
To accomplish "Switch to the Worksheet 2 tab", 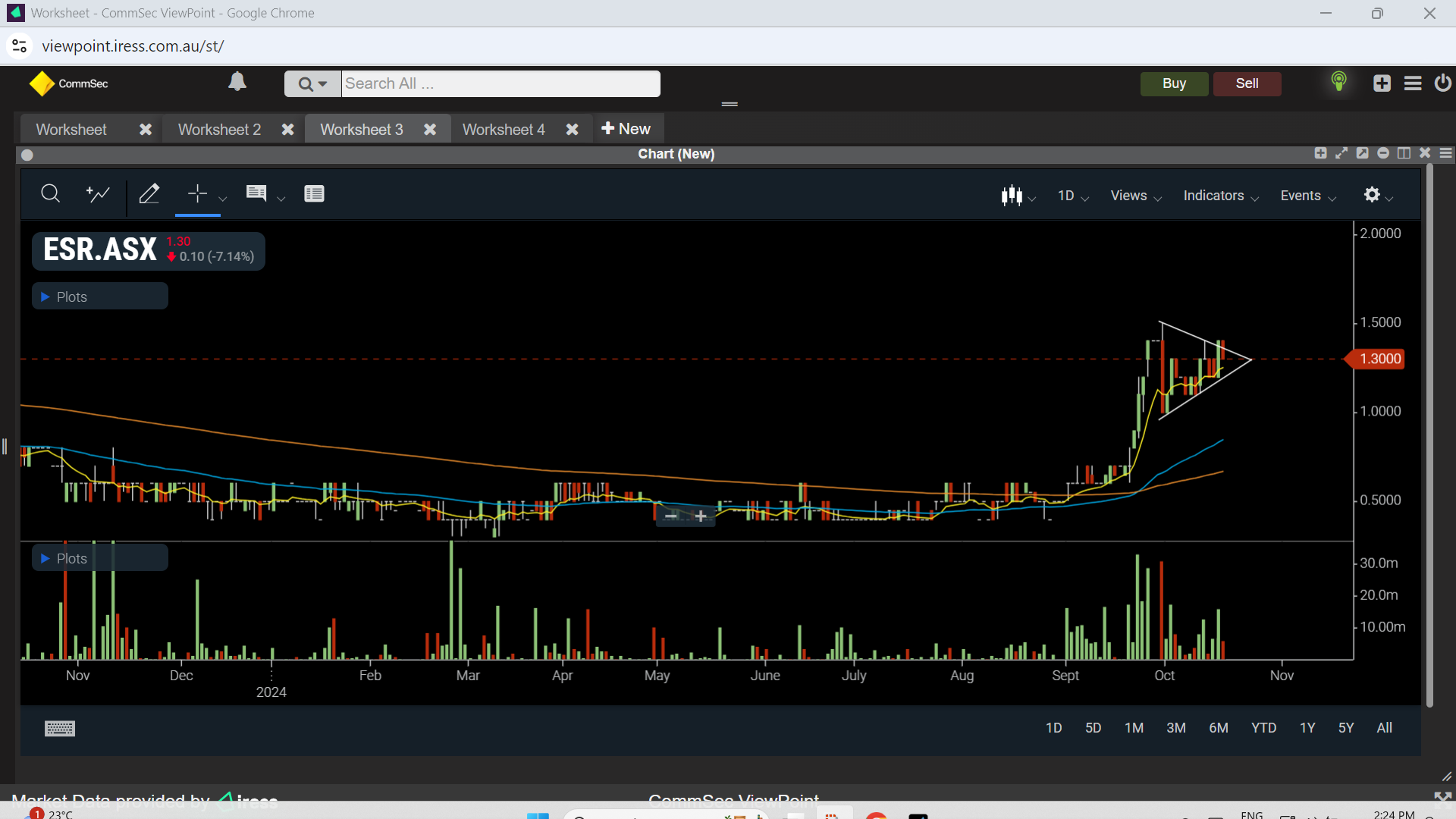I will pyautogui.click(x=219, y=130).
